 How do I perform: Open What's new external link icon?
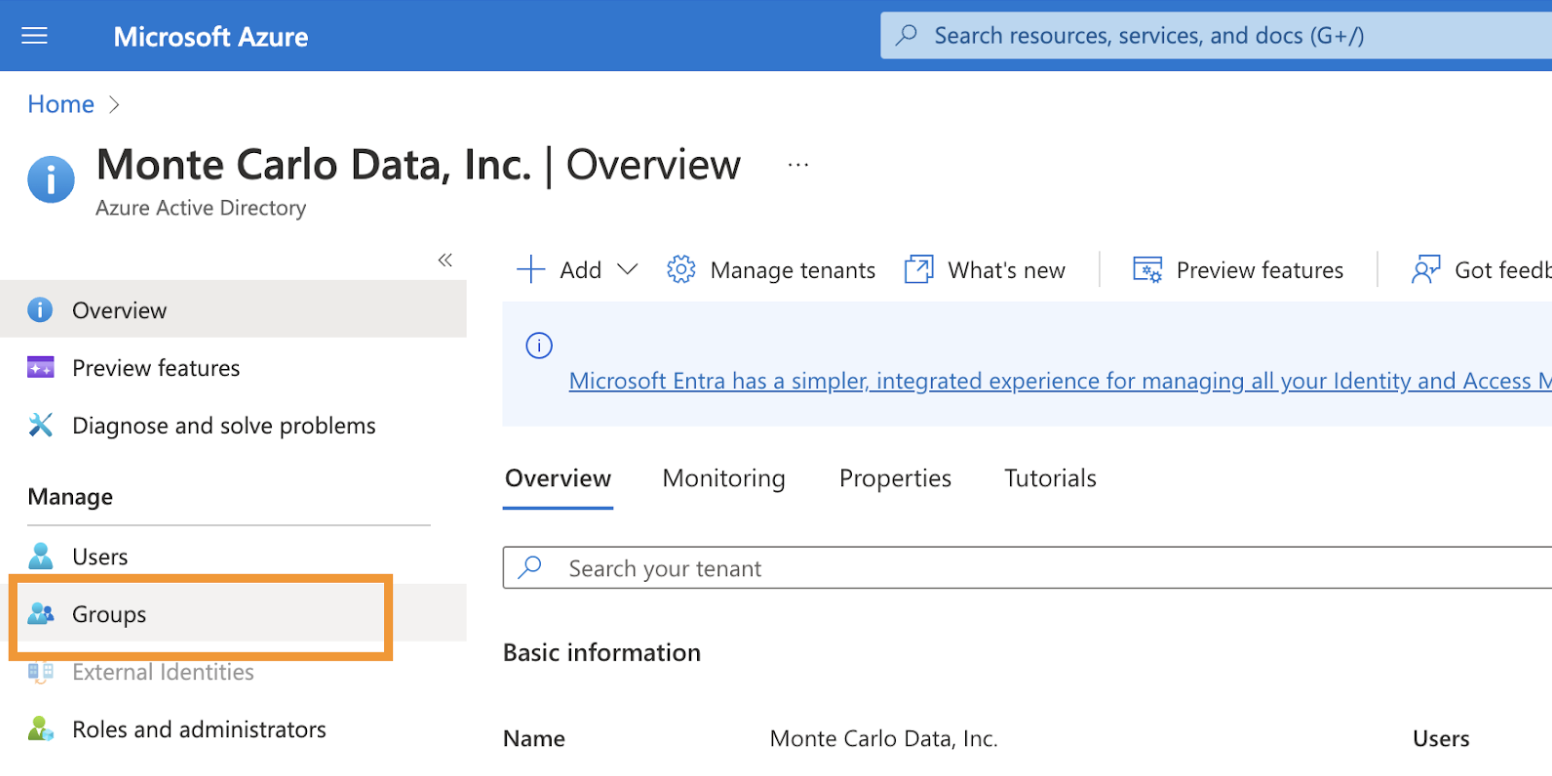tap(918, 270)
